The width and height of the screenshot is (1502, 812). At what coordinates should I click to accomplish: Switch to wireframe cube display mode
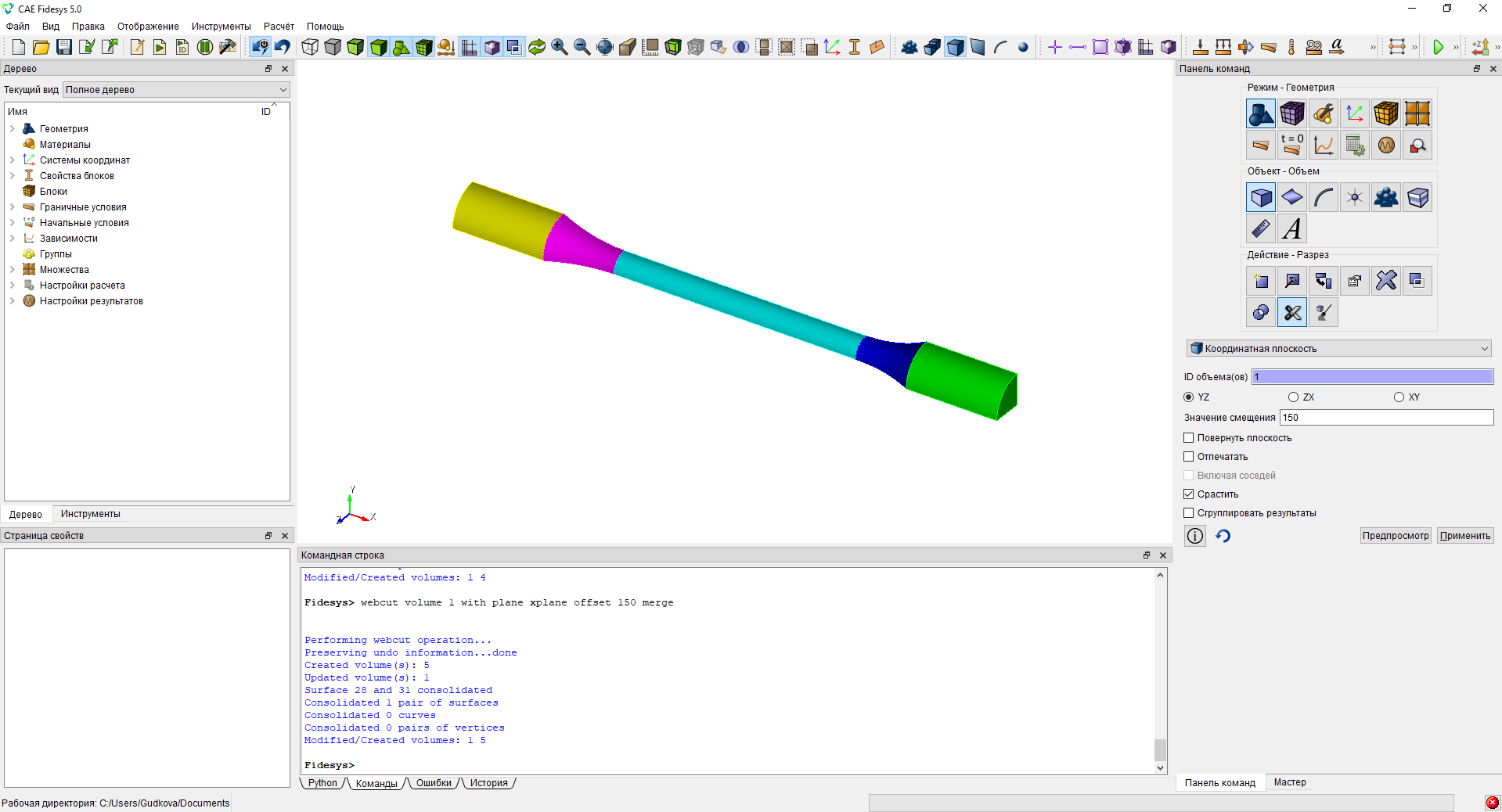[310, 47]
